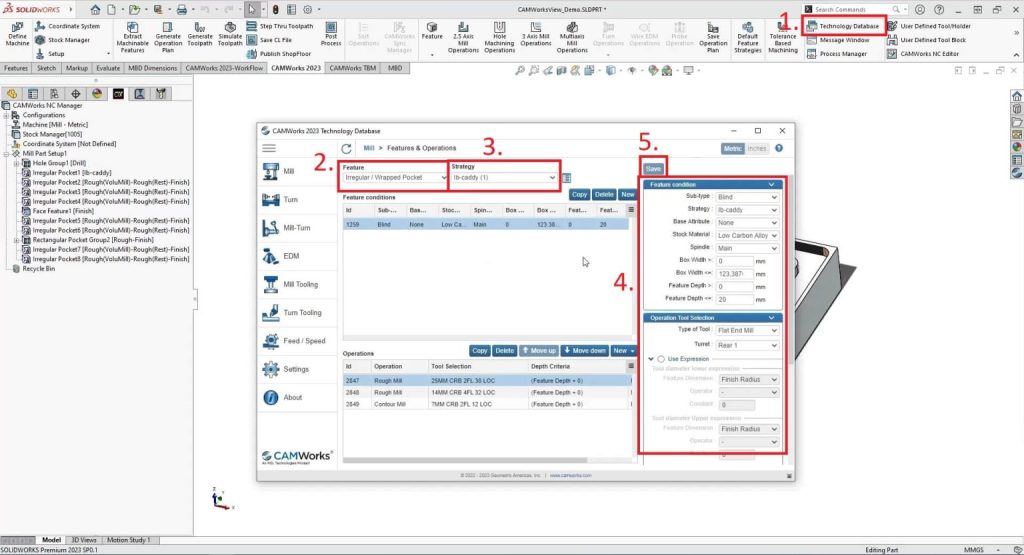This screenshot has width=1024, height=555.
Task: Select the Contour Mill operation row
Action: [x=487, y=404]
